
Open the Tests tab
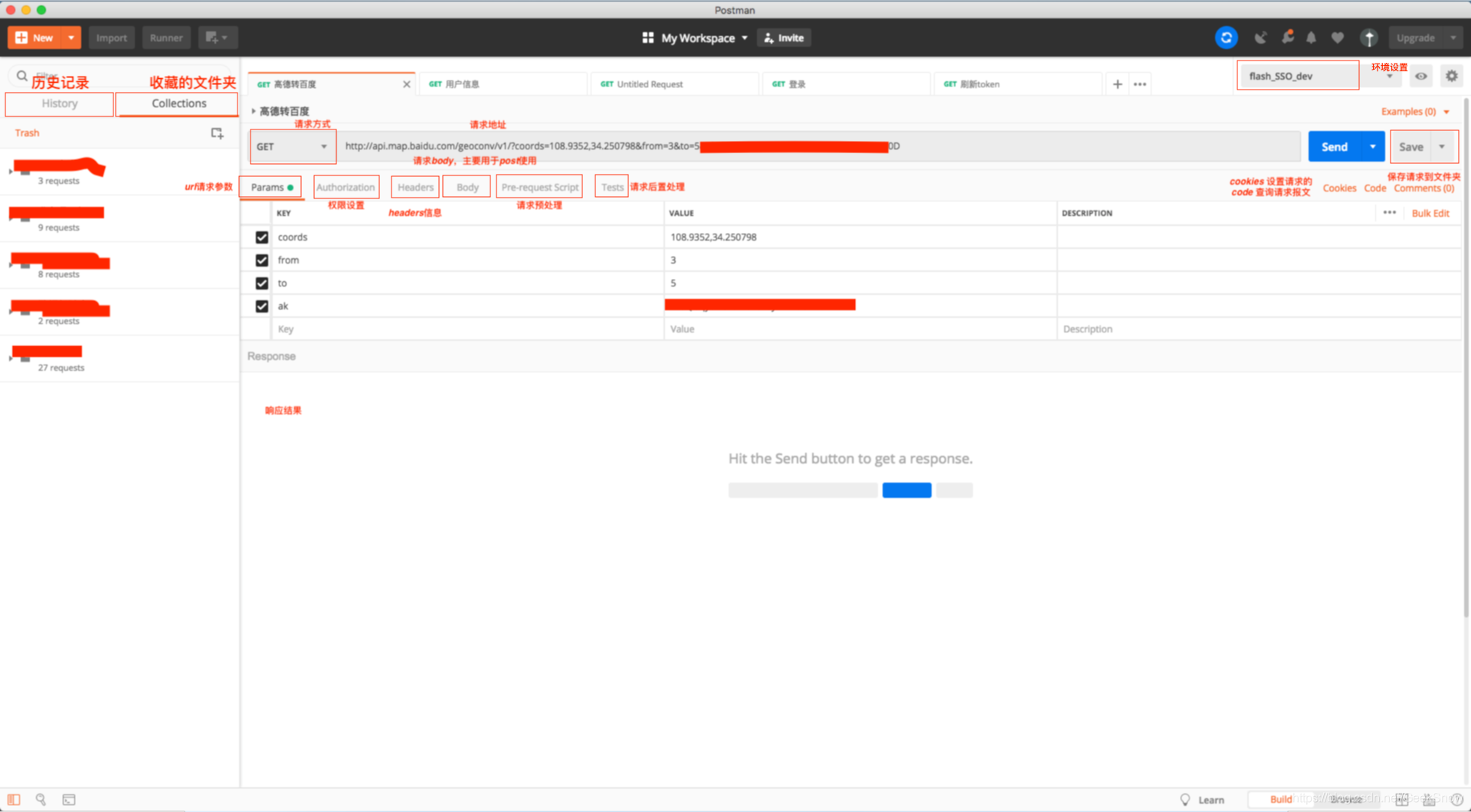pyautogui.click(x=611, y=187)
